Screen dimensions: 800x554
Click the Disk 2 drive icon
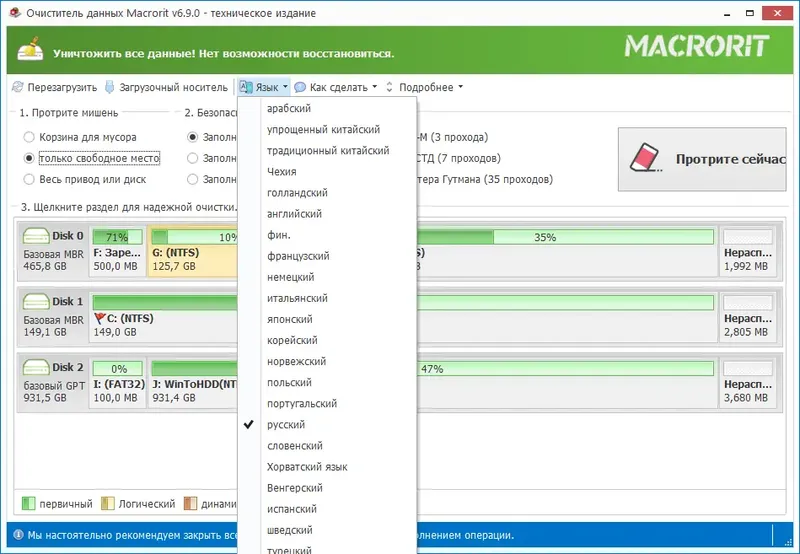36,367
